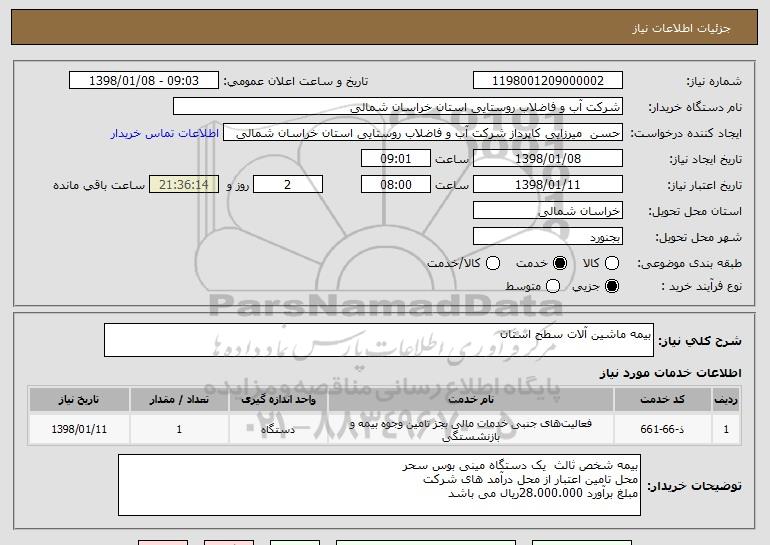Click the request creator field حسن میرزایی
The width and height of the screenshot is (770, 545).
coord(423,133)
